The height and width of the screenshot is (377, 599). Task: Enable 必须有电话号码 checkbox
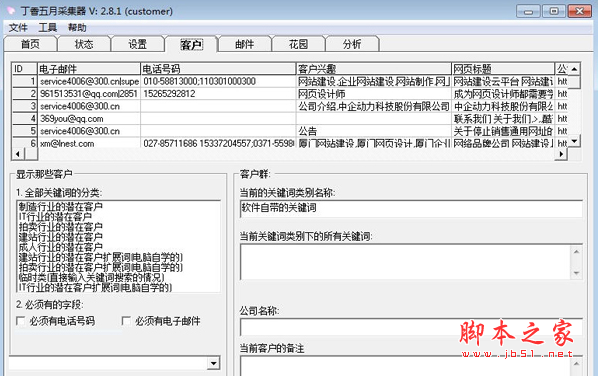point(21,321)
